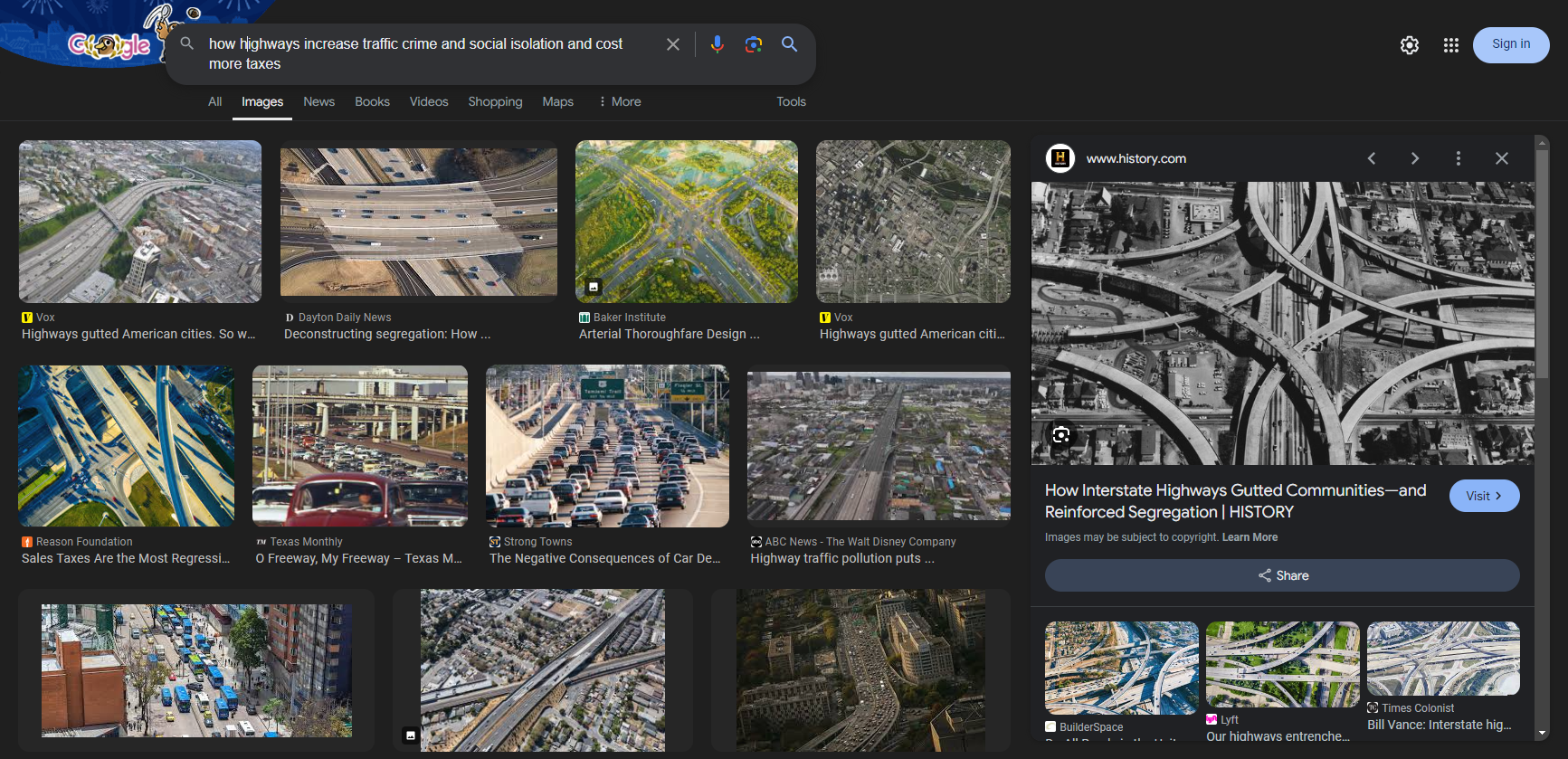The height and width of the screenshot is (759, 1568).
Task: Open the large black-and-white interchange preview image
Action: pos(1282,323)
